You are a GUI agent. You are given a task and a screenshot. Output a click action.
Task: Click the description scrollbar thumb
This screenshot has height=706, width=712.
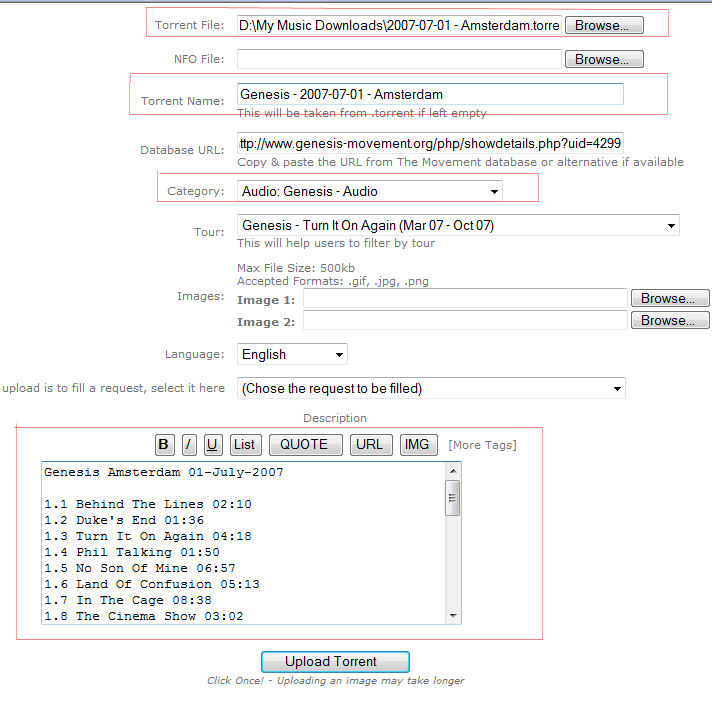tap(453, 498)
